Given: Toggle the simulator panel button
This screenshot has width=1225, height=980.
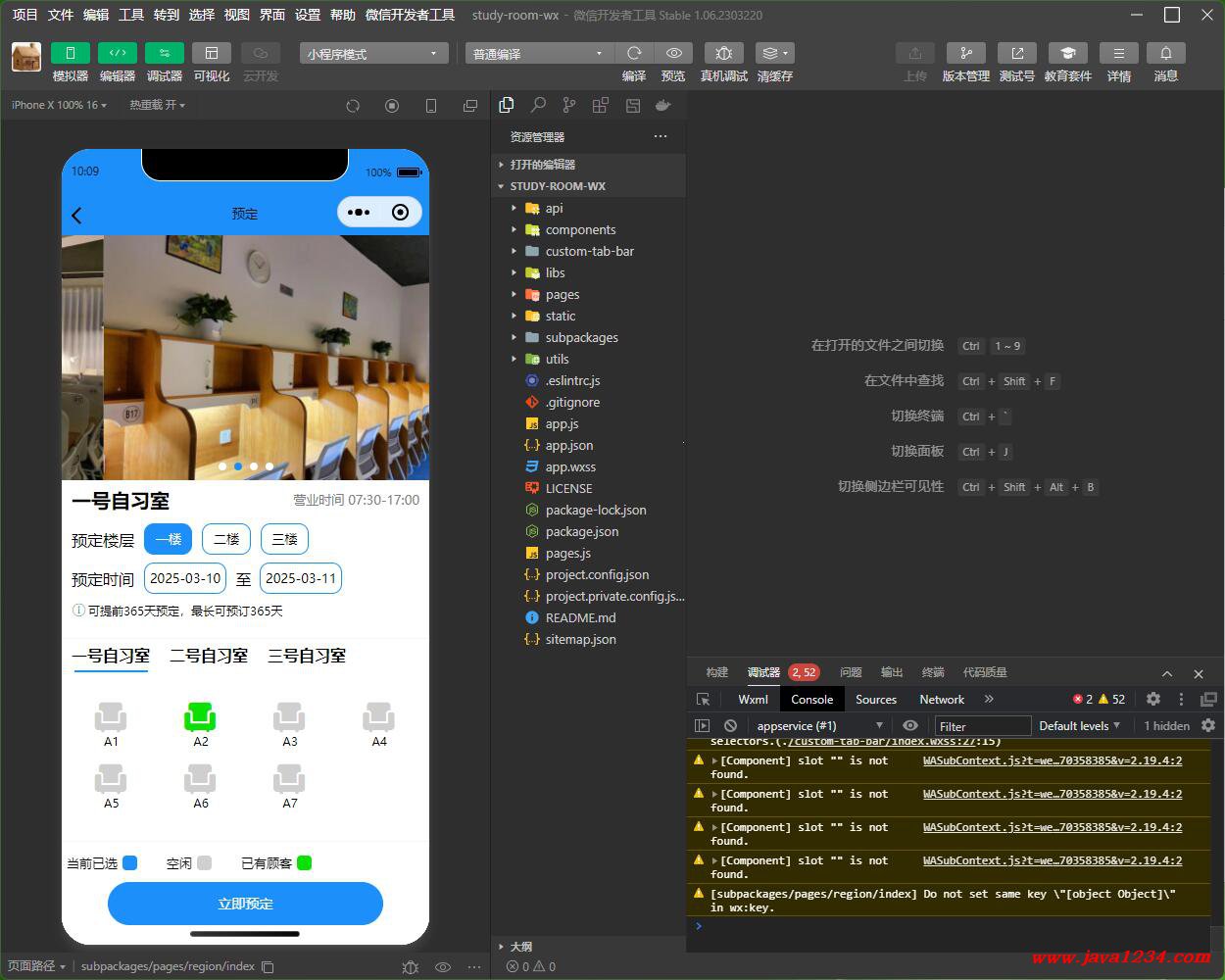Looking at the screenshot, I should (70, 53).
